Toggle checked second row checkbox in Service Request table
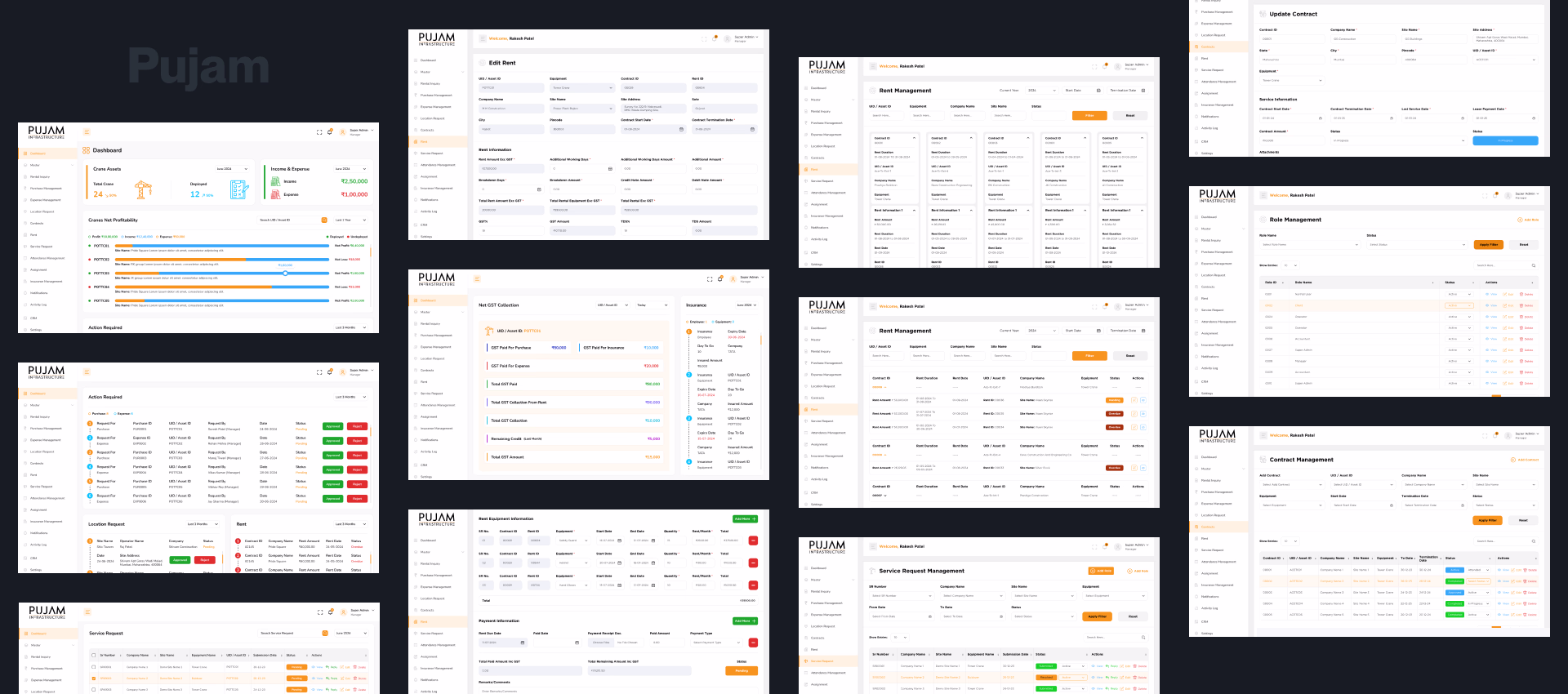Viewport: 1568px width, 694px height. 94,678
